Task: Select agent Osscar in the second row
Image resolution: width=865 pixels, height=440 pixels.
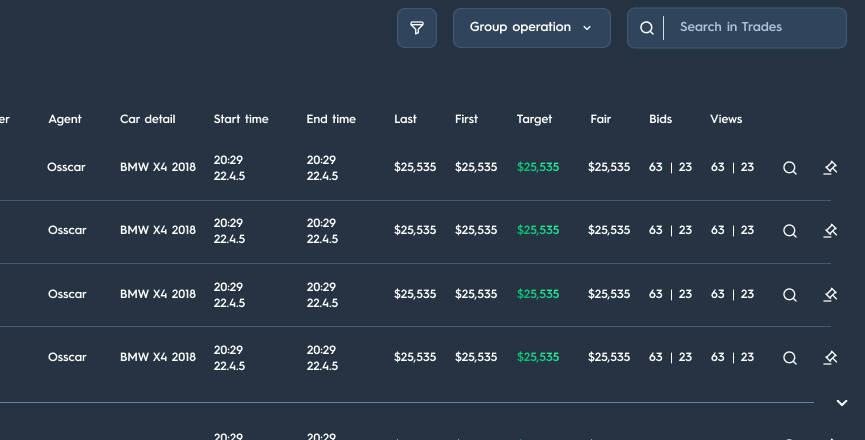Action: 67,230
